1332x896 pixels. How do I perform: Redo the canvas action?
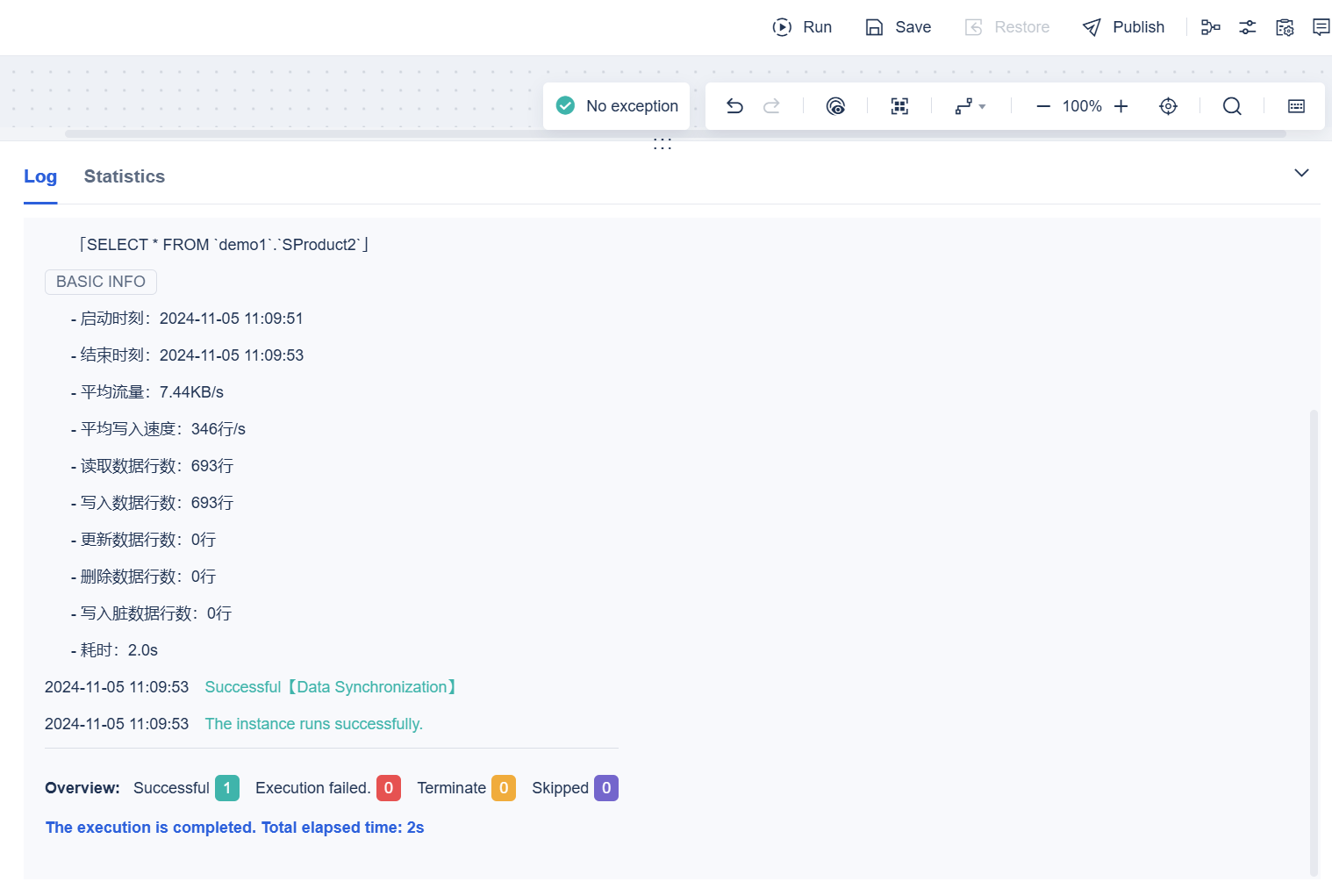point(771,106)
